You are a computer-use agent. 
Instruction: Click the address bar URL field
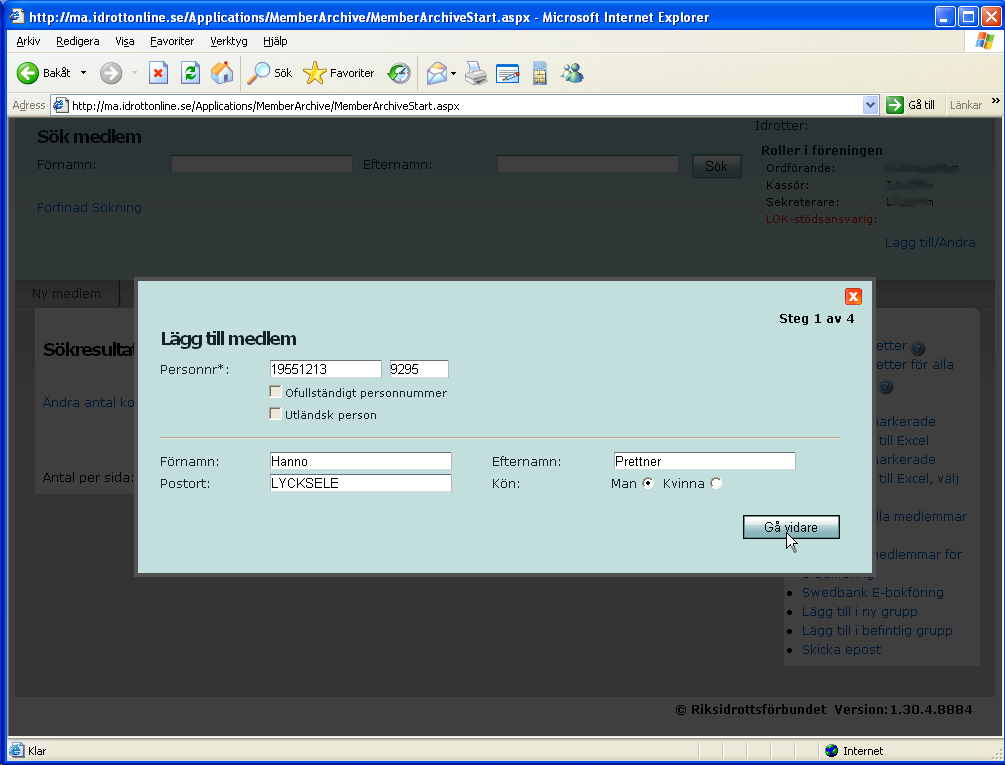(x=465, y=106)
